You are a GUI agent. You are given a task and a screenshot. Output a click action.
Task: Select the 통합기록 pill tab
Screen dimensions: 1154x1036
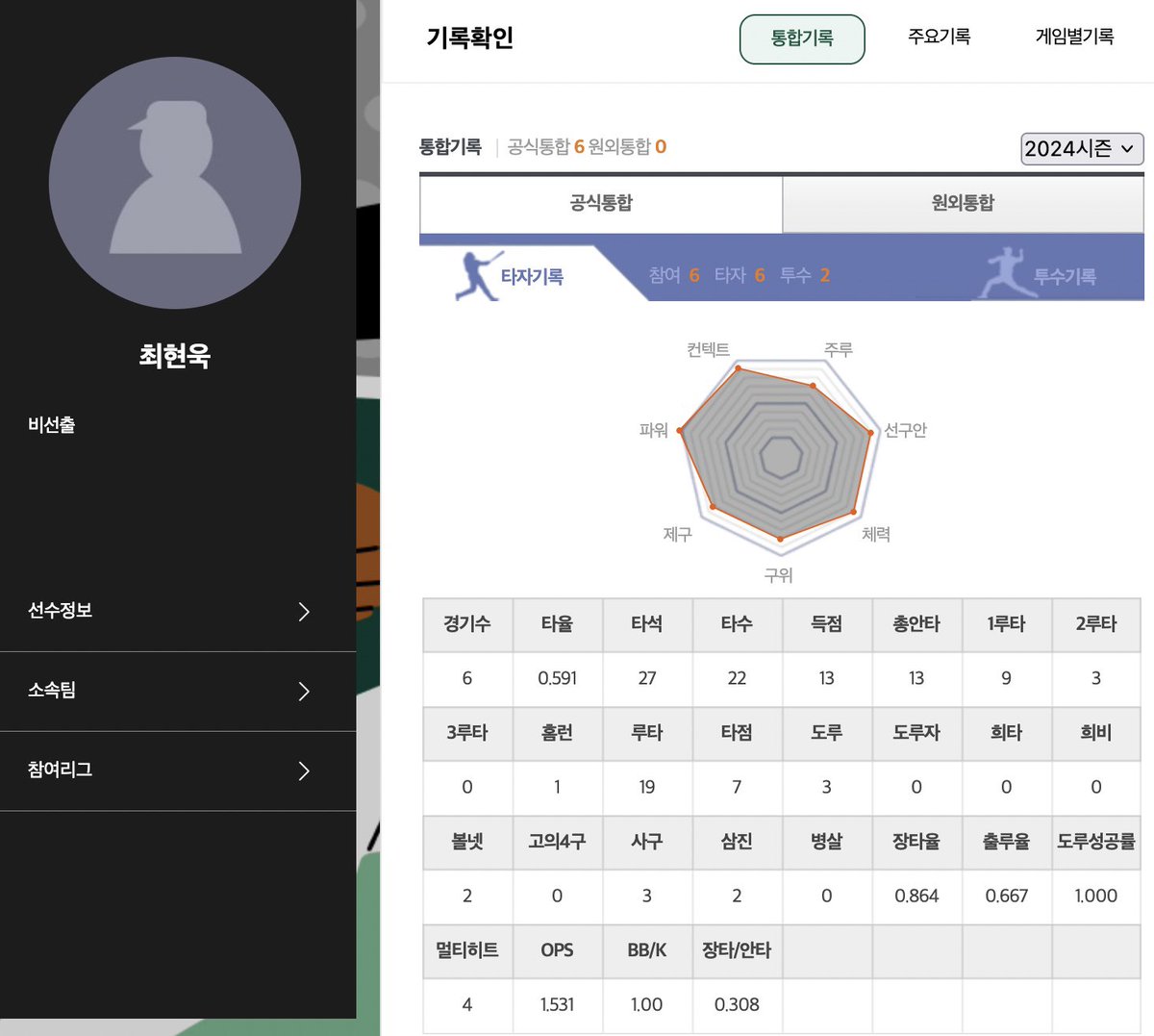point(802,38)
